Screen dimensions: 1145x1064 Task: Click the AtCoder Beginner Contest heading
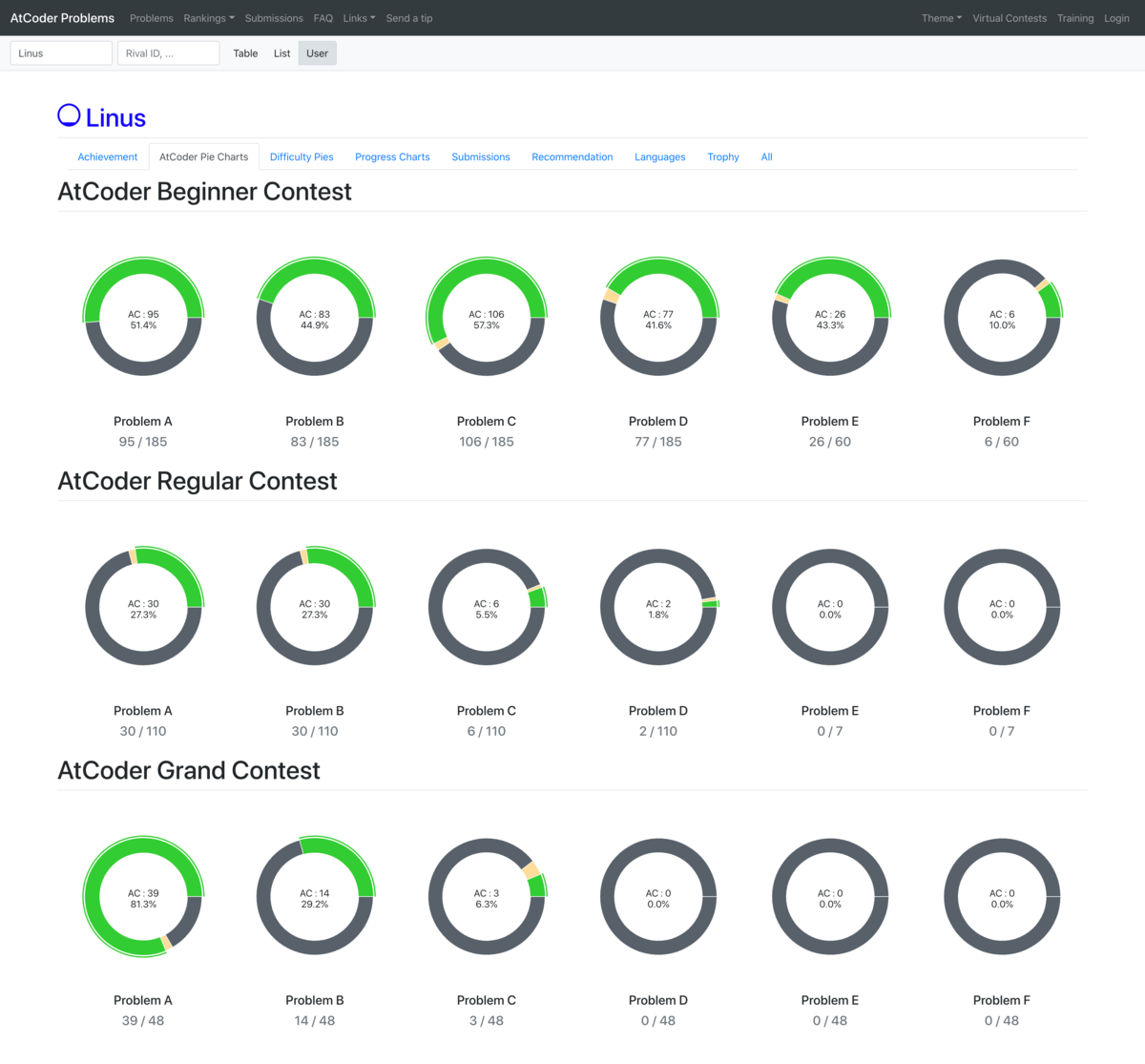pyautogui.click(x=204, y=192)
